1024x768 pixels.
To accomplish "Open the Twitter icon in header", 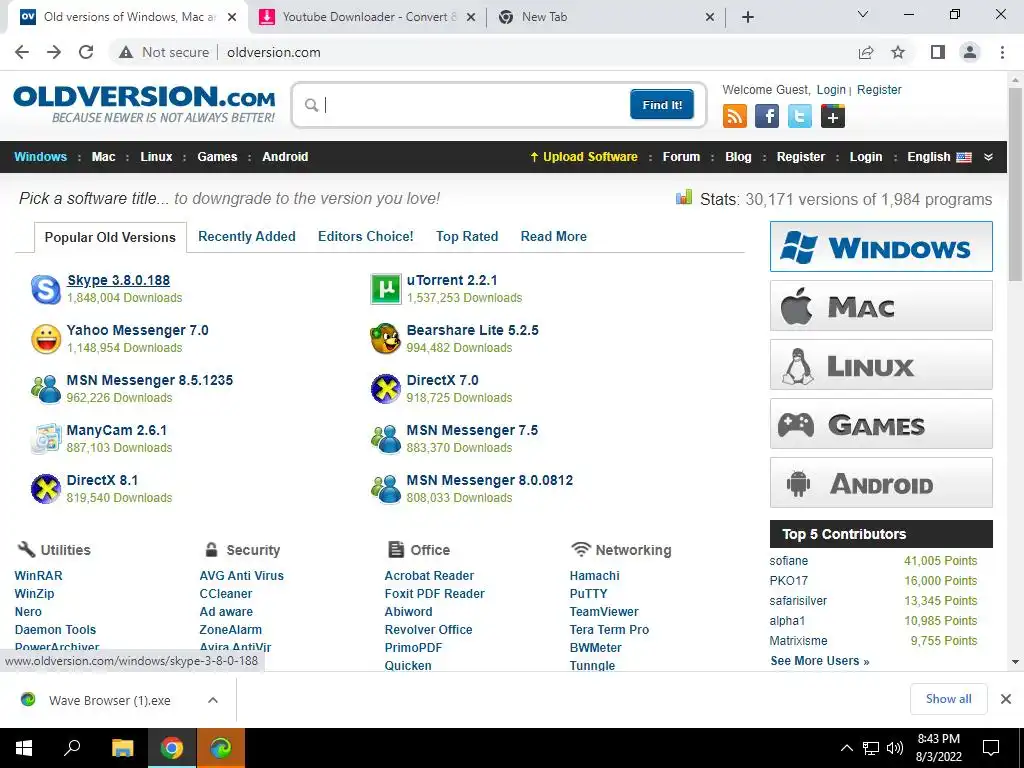I will [x=799, y=116].
